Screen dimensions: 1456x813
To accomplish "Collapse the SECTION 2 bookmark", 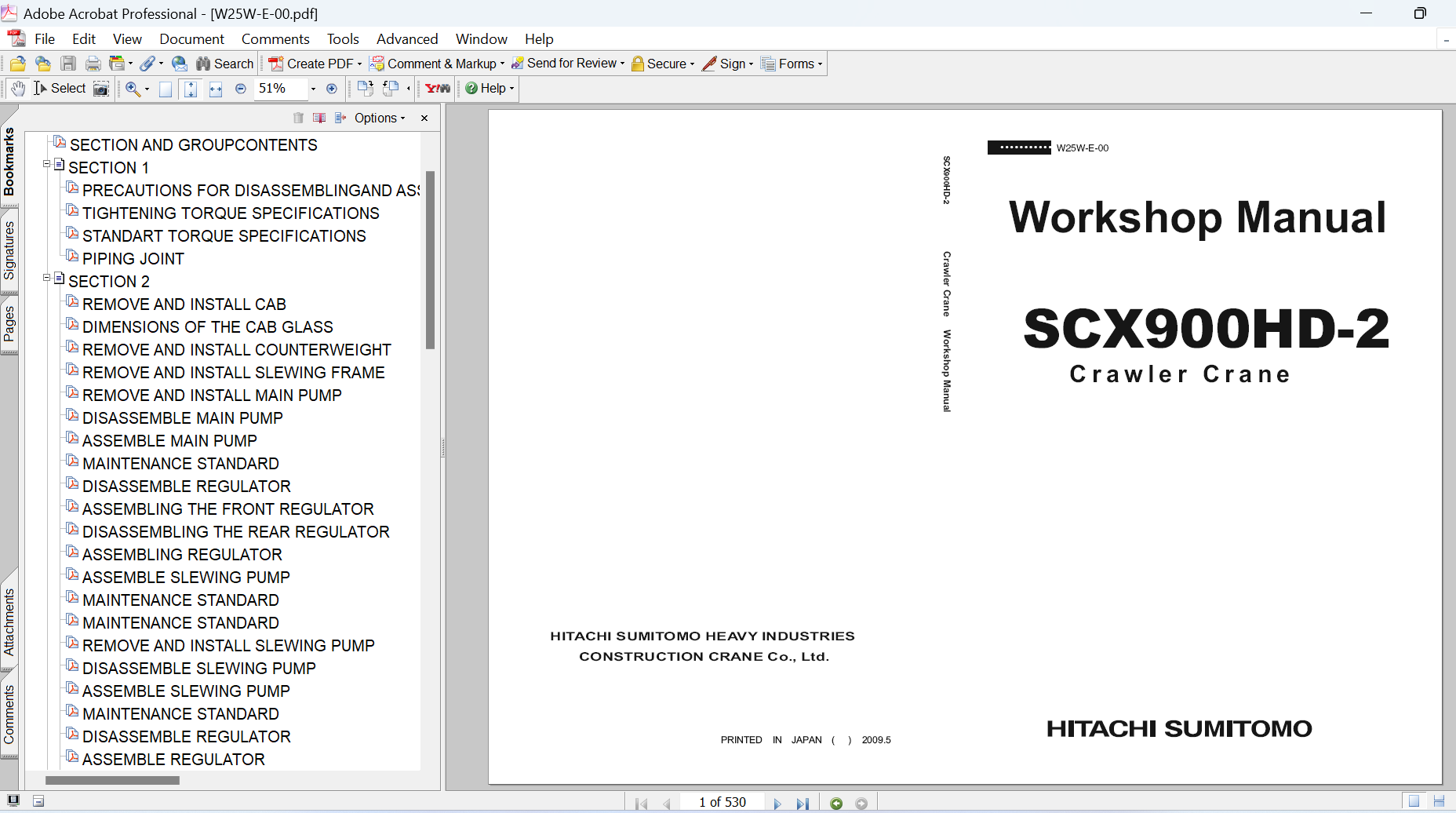I will click(x=46, y=278).
